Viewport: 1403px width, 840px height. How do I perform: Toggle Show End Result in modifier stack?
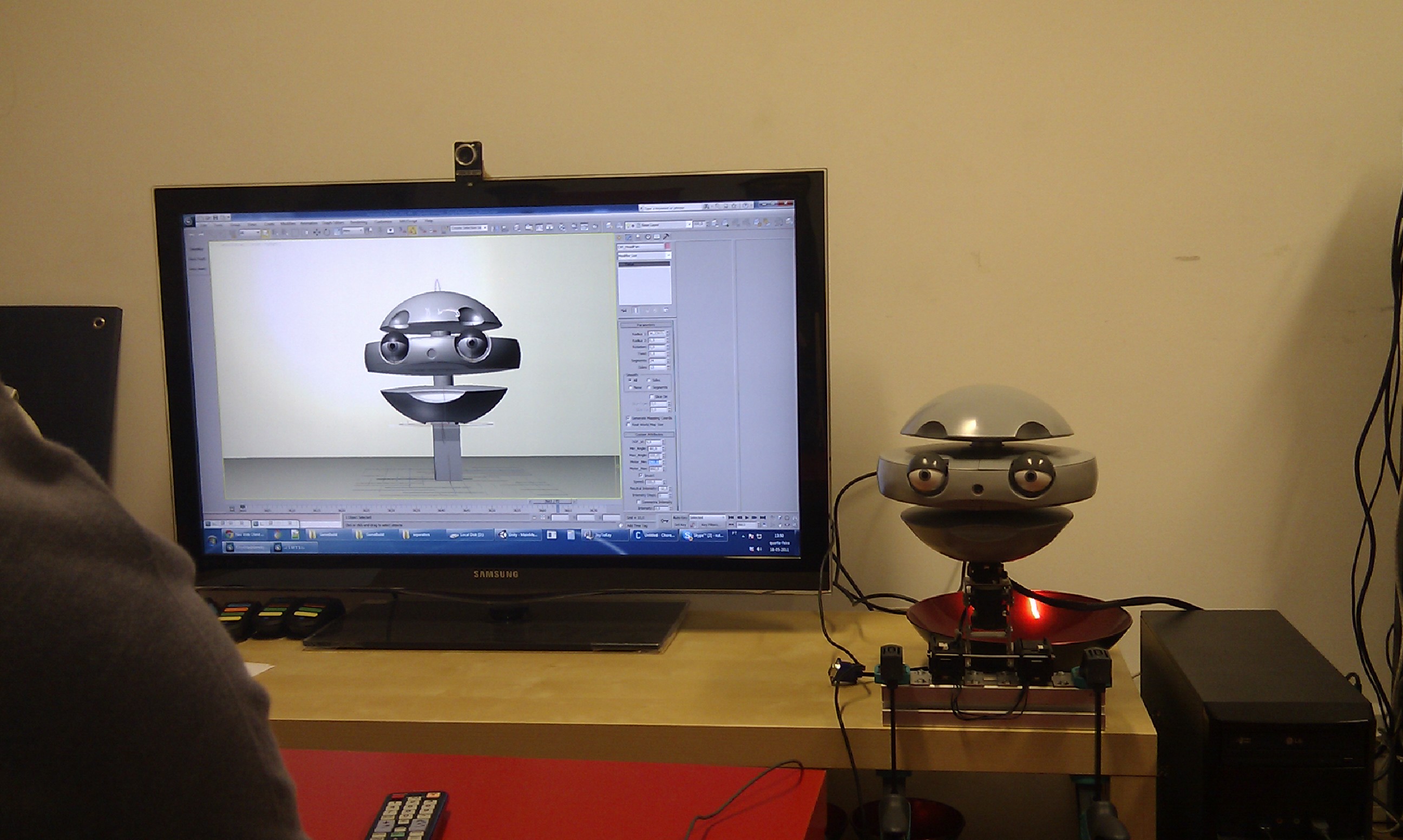635,310
